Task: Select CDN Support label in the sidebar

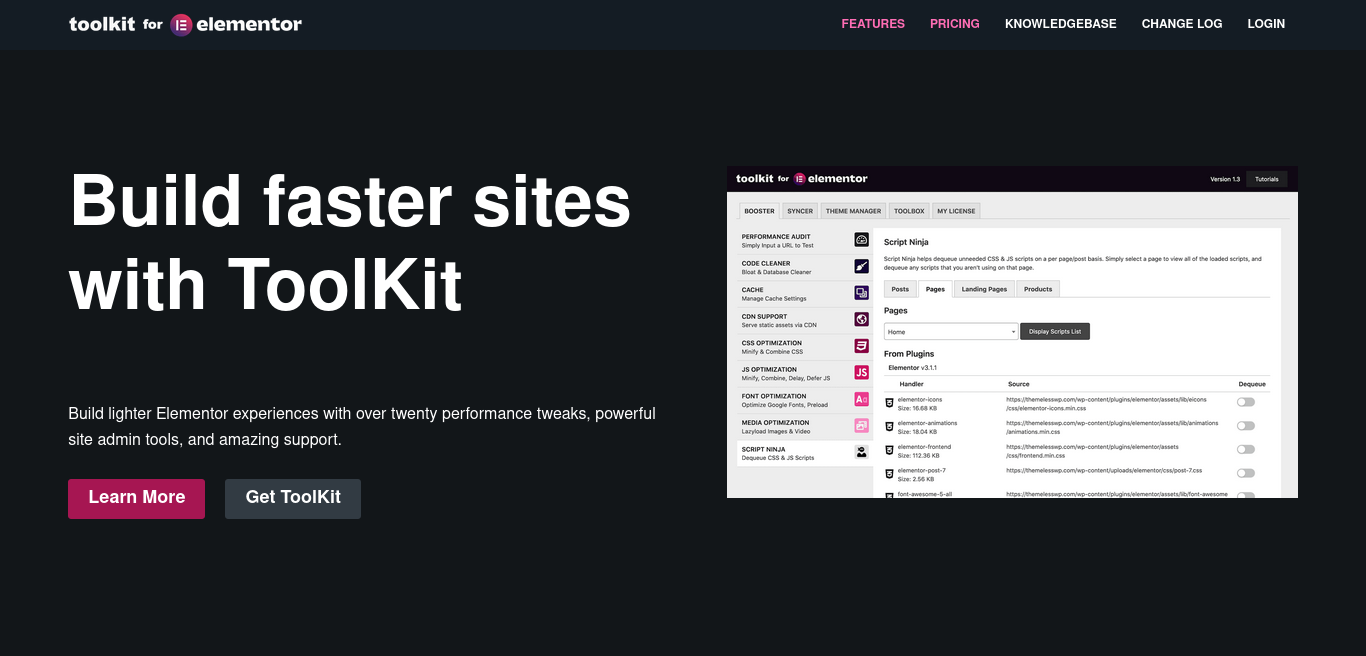Action: tap(764, 317)
